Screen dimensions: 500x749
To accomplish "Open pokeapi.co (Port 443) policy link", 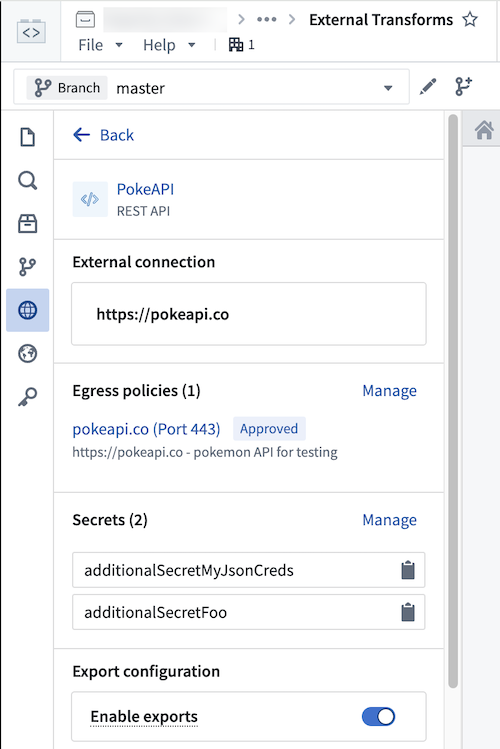I will [146, 429].
